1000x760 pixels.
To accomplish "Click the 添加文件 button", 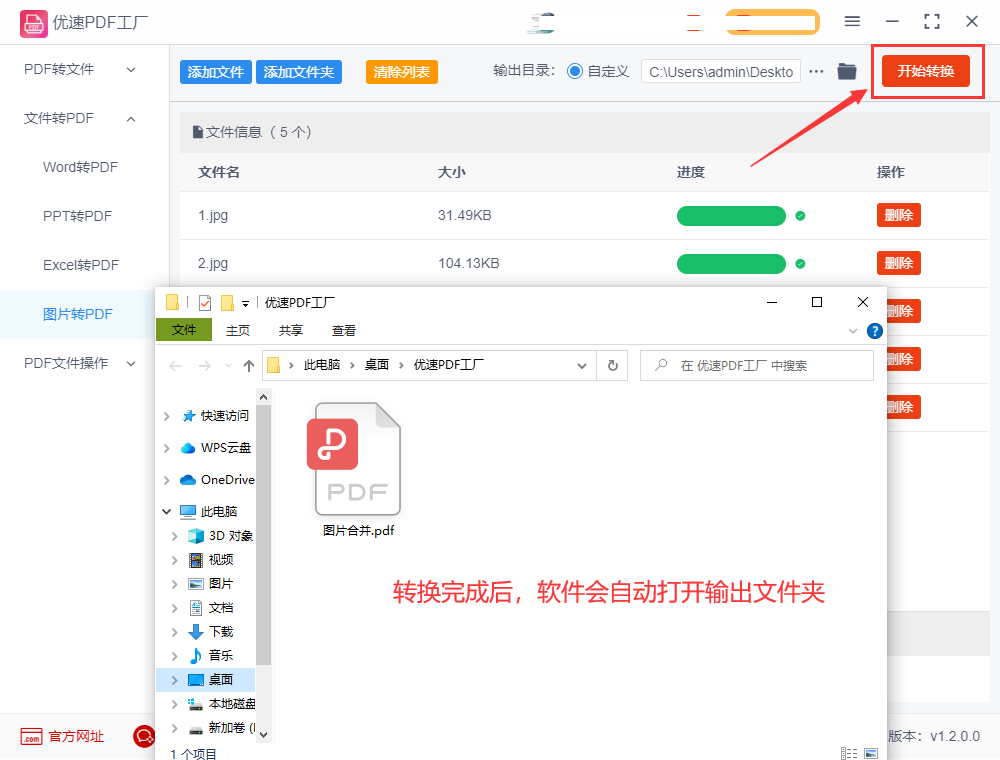I will (216, 72).
